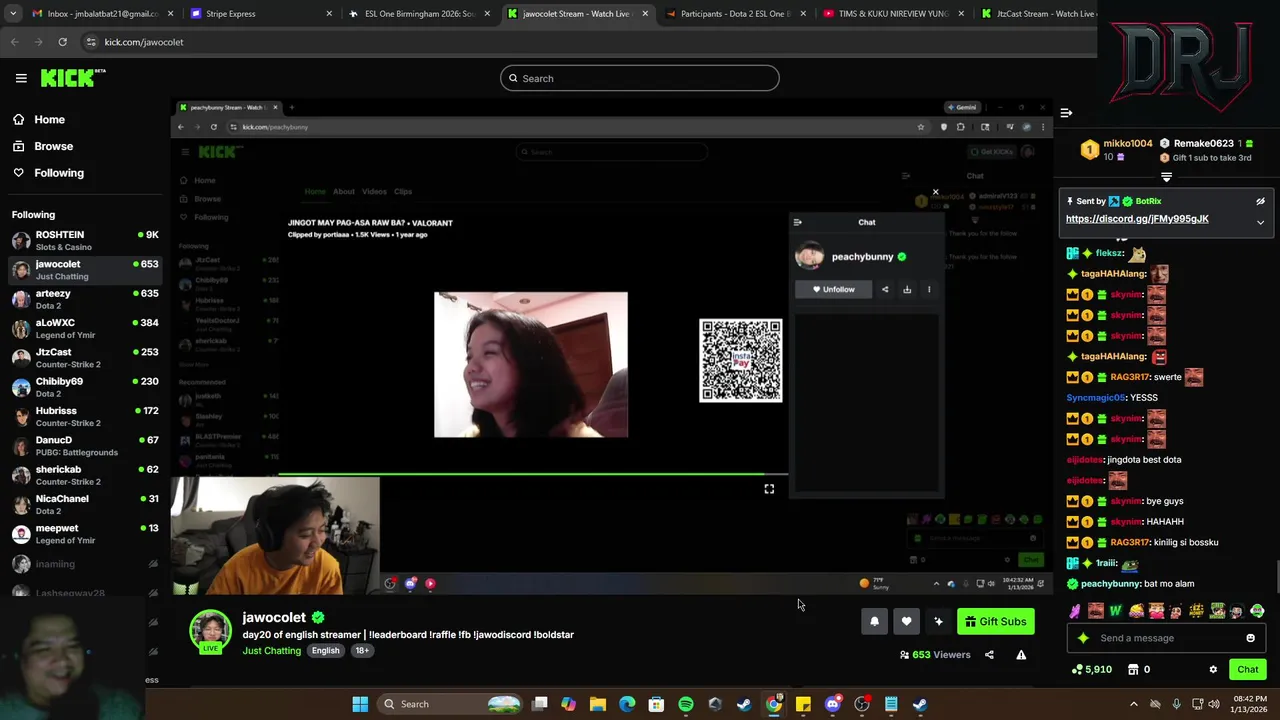This screenshot has width=1280, height=720.
Task: Click the system tray microphone icon
Action: click(1176, 704)
